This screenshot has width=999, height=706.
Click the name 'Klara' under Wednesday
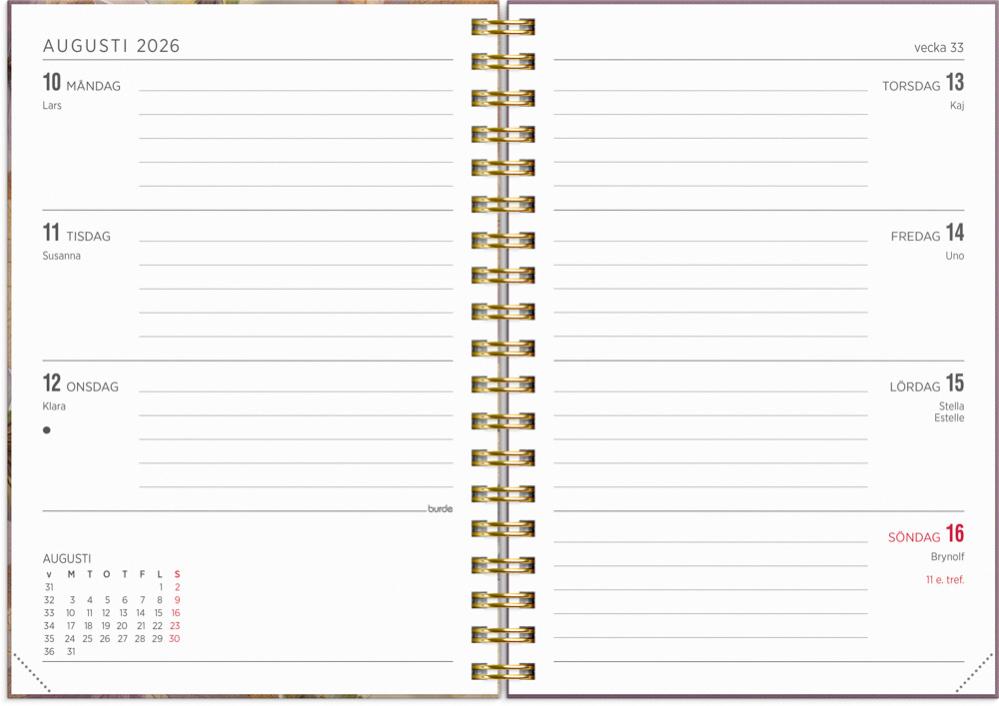pyautogui.click(x=54, y=407)
